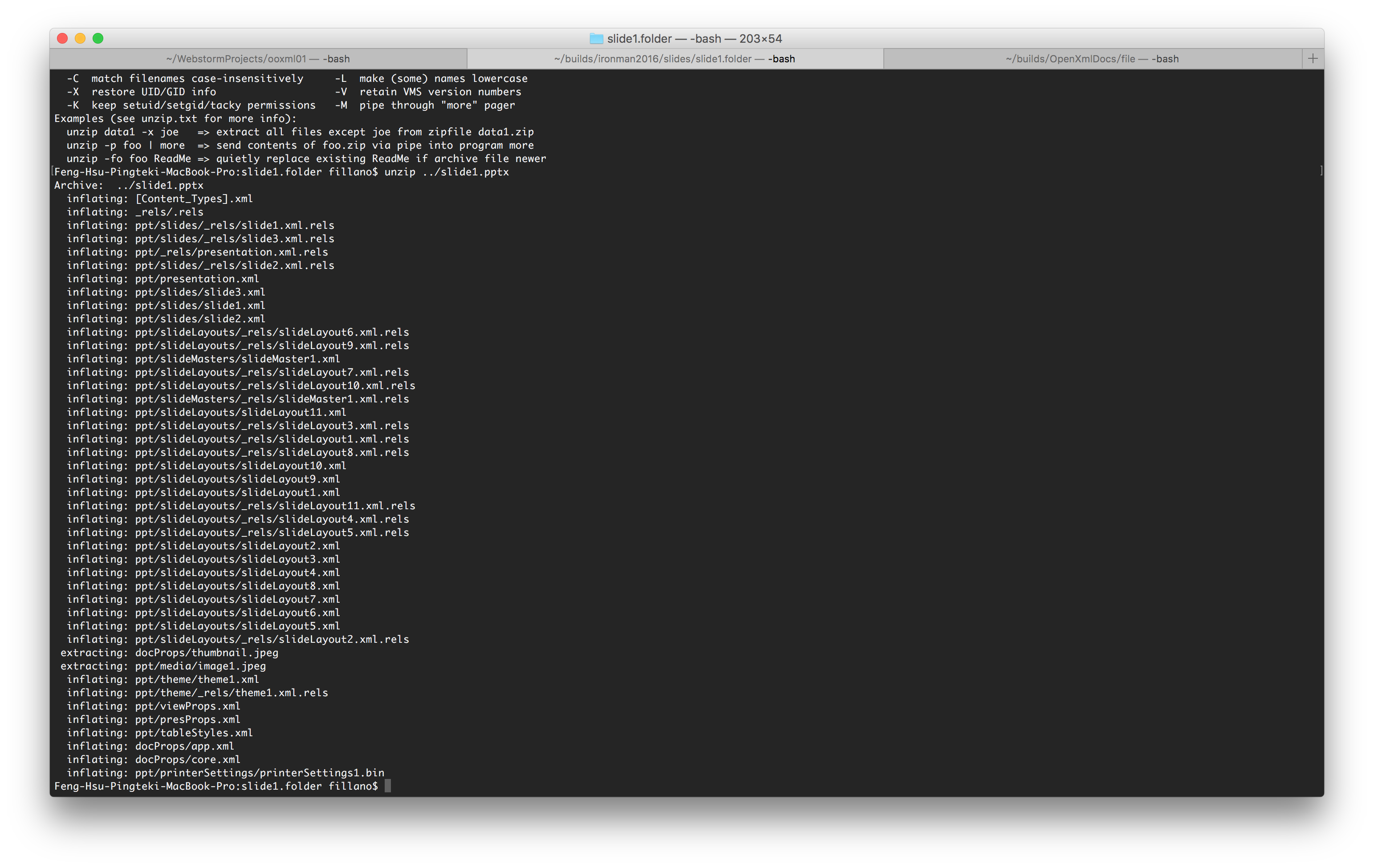Click 'slideLayout5.xml.rels' output line
1374x868 pixels.
(238, 533)
